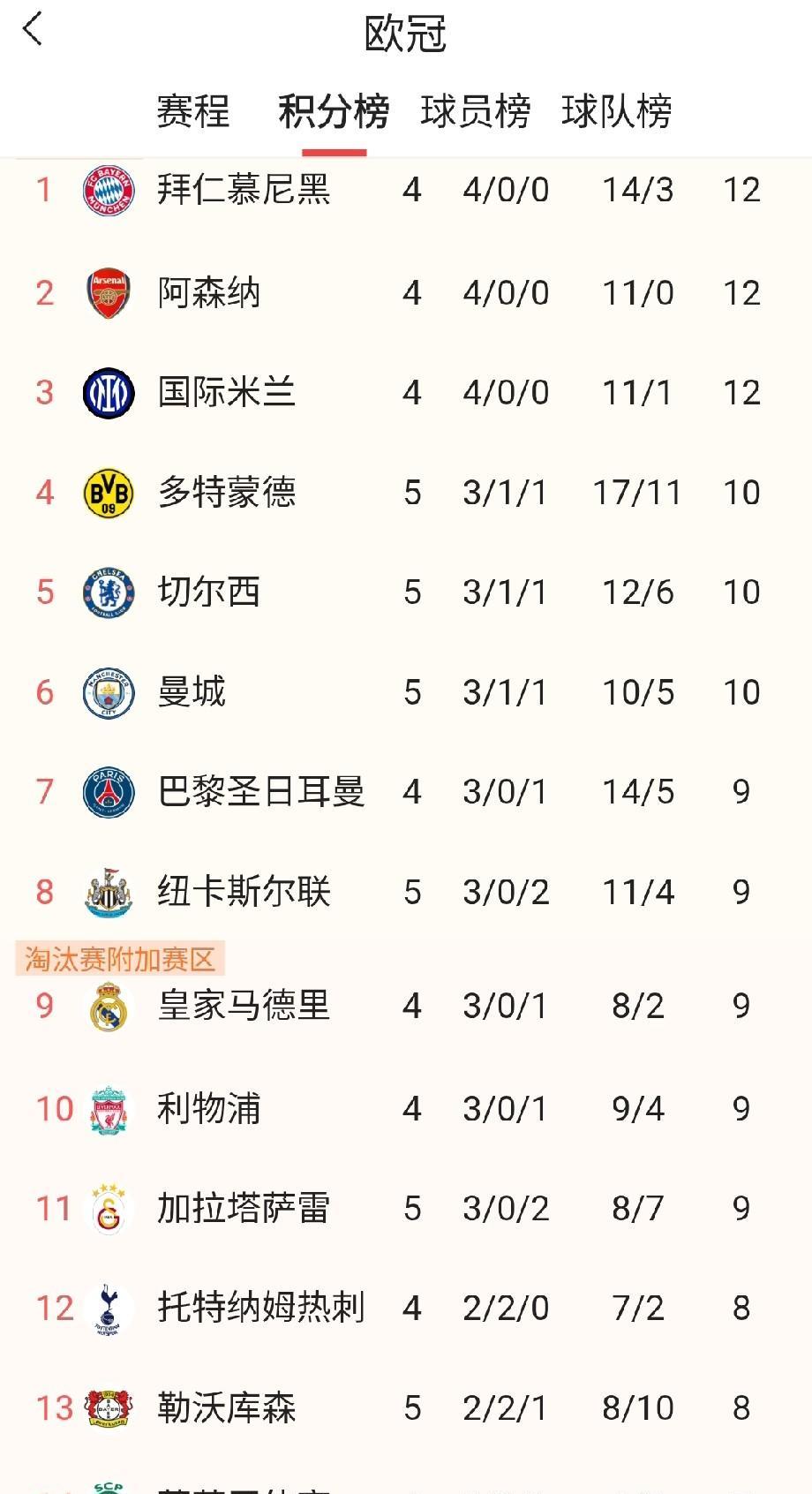Screen dimensions: 812x1494
Task: Open the Chelsea club crest
Action: [x=109, y=592]
